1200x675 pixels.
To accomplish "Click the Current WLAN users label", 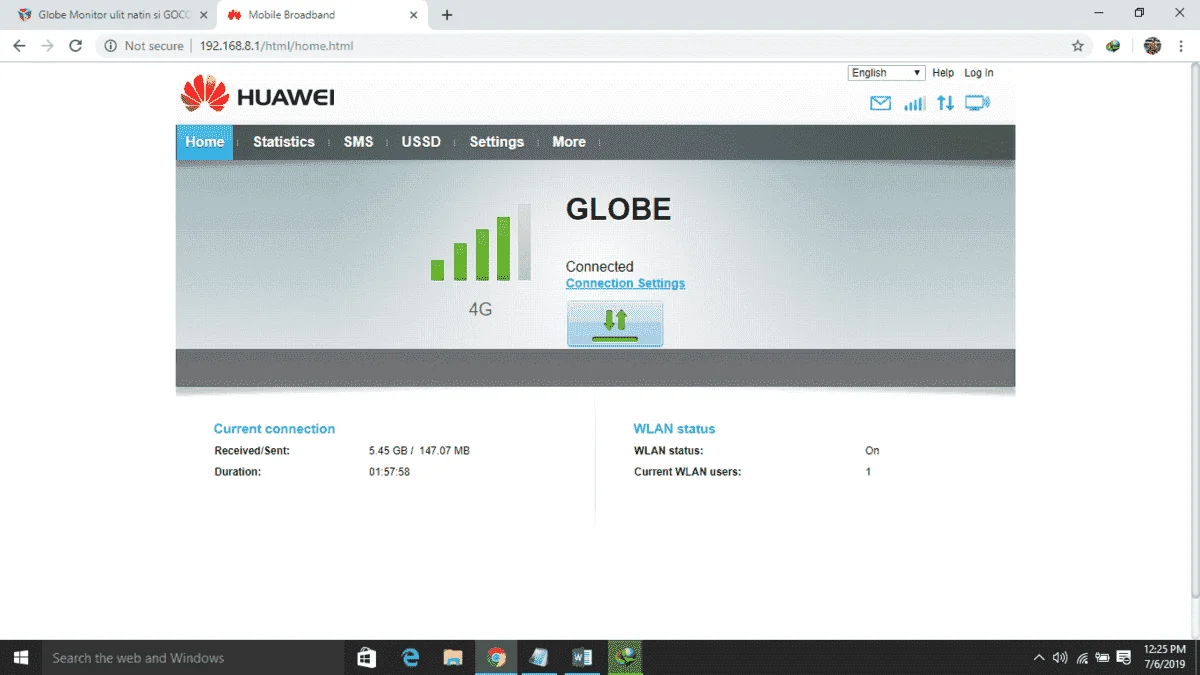I will (x=688, y=471).
